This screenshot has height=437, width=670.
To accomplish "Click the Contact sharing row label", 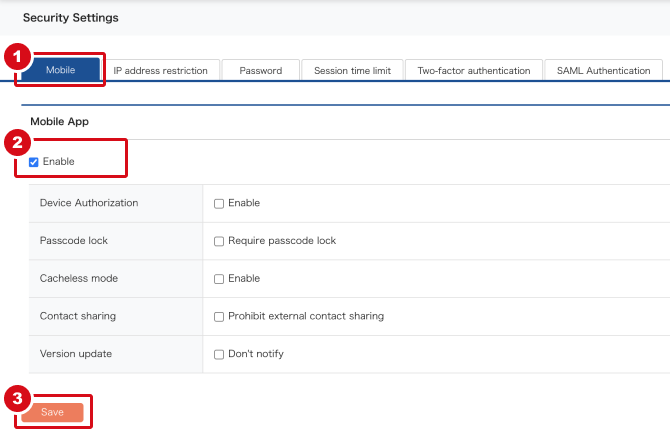I will pos(78,316).
